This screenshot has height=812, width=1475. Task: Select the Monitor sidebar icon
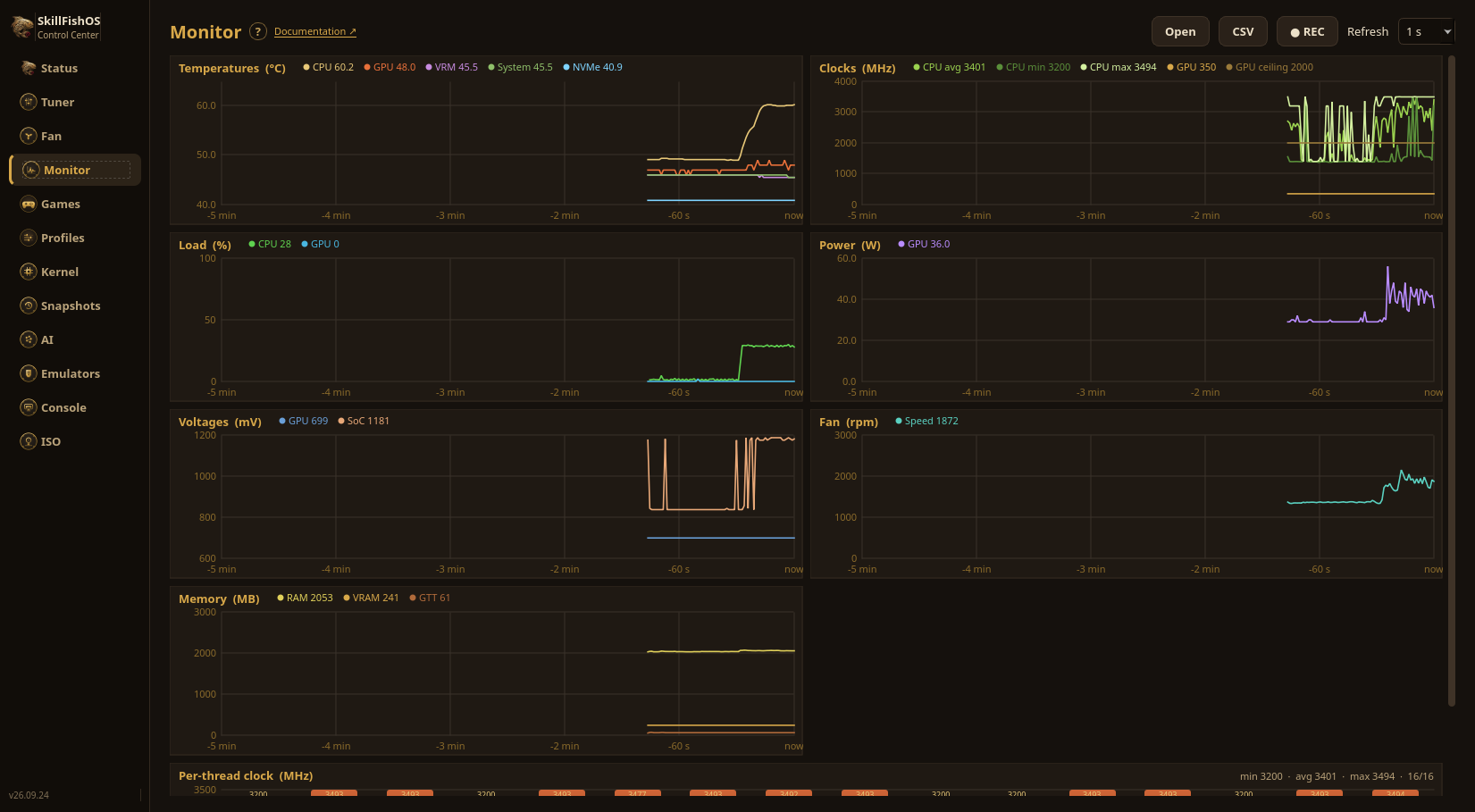[x=31, y=170]
